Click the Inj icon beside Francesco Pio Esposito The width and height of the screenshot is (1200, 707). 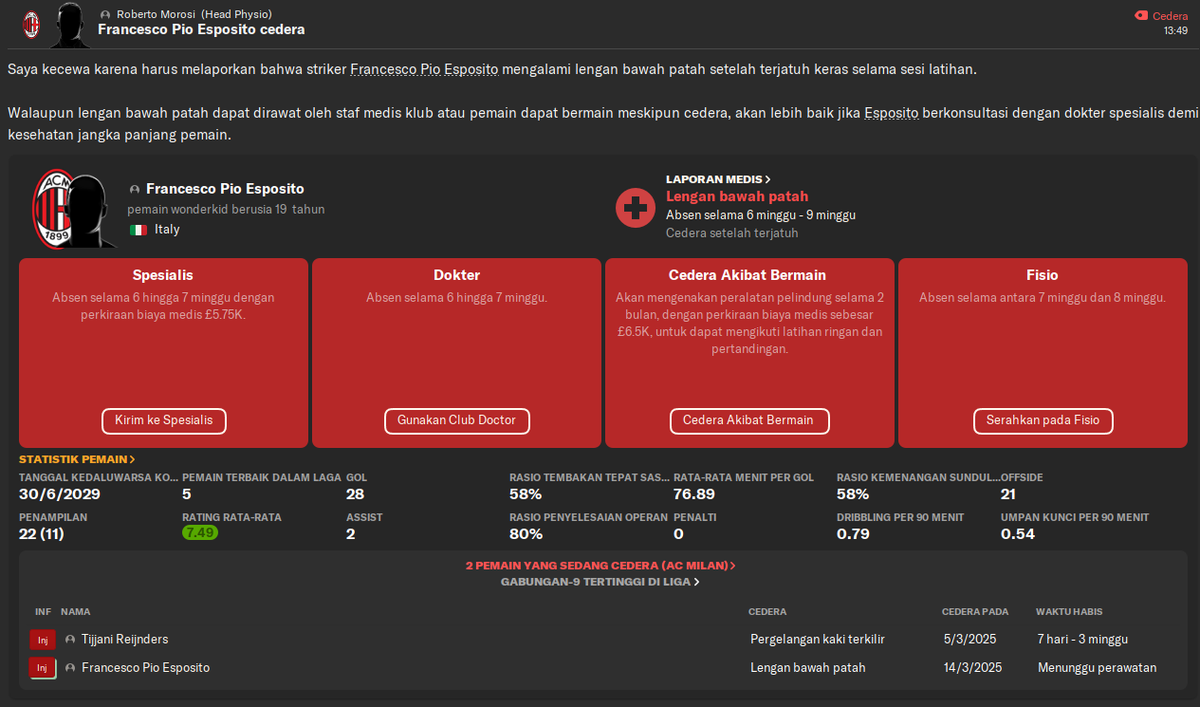tap(42, 667)
